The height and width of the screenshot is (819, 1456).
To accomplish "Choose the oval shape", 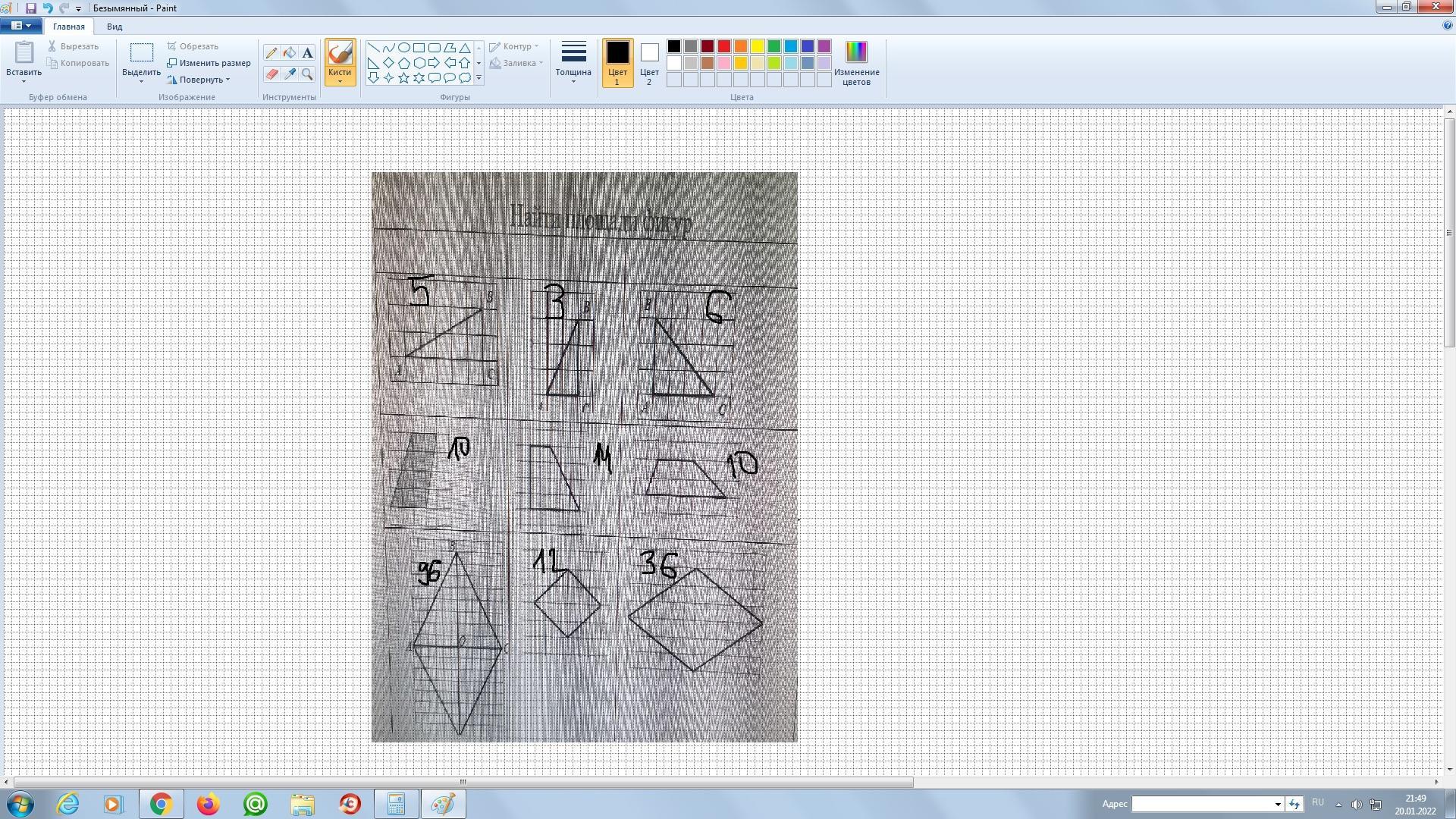I will (403, 47).
